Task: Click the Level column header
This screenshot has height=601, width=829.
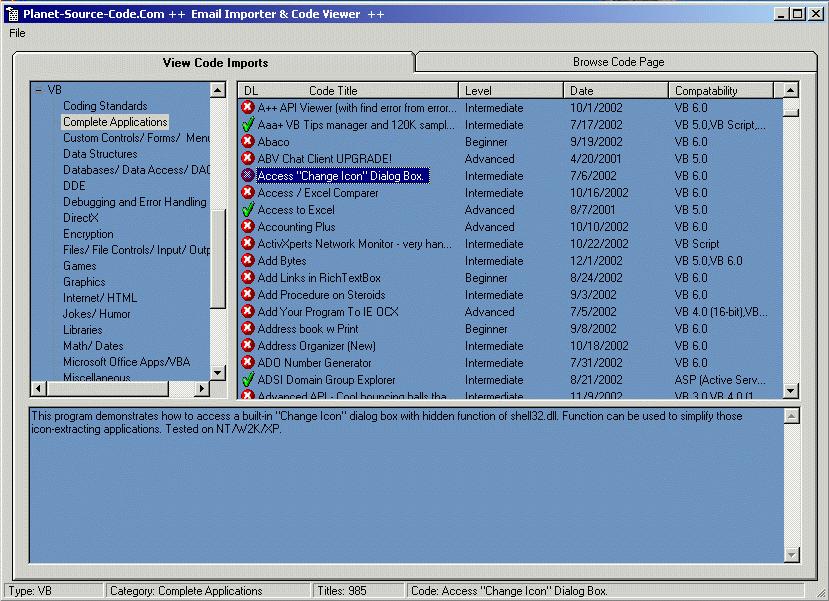Action: [478, 91]
